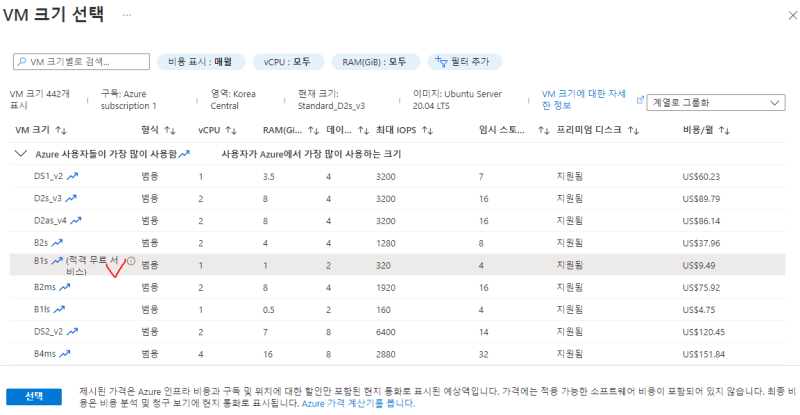Click the trending icon beside B2ms
Viewport: 800px width, 415px height.
[x=65, y=287]
